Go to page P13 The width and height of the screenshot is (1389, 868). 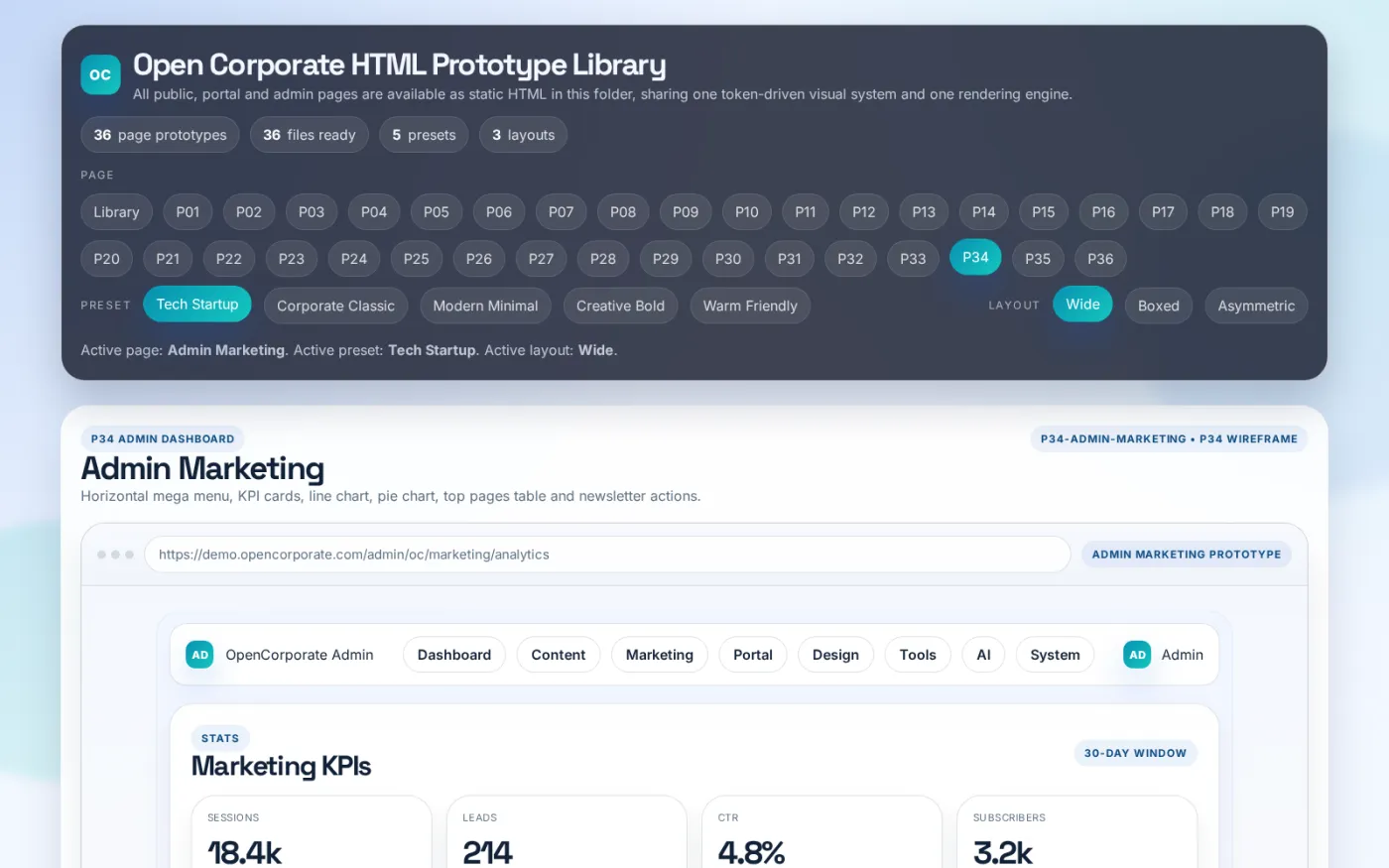pos(924,211)
